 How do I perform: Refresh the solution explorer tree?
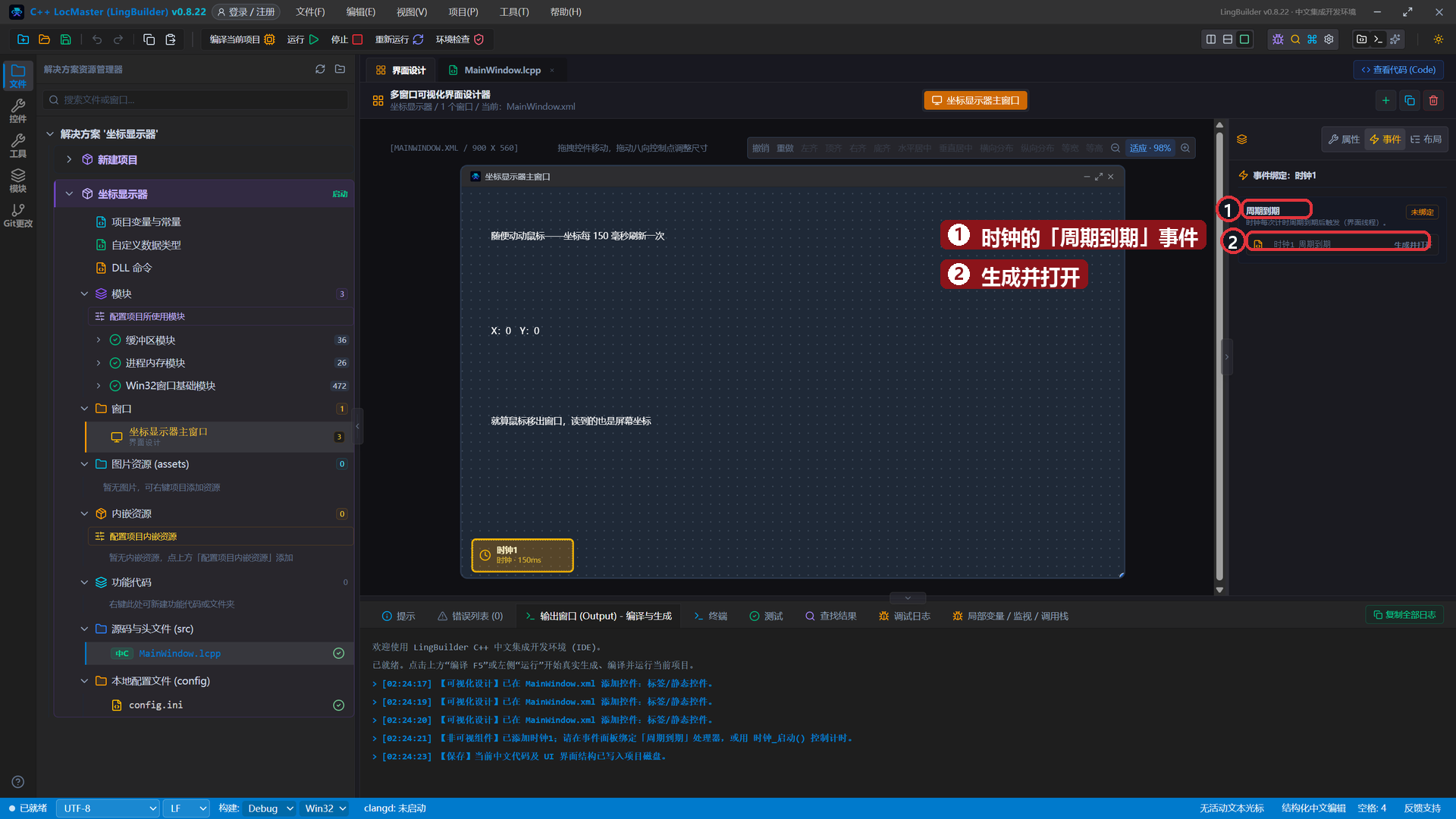tap(320, 69)
